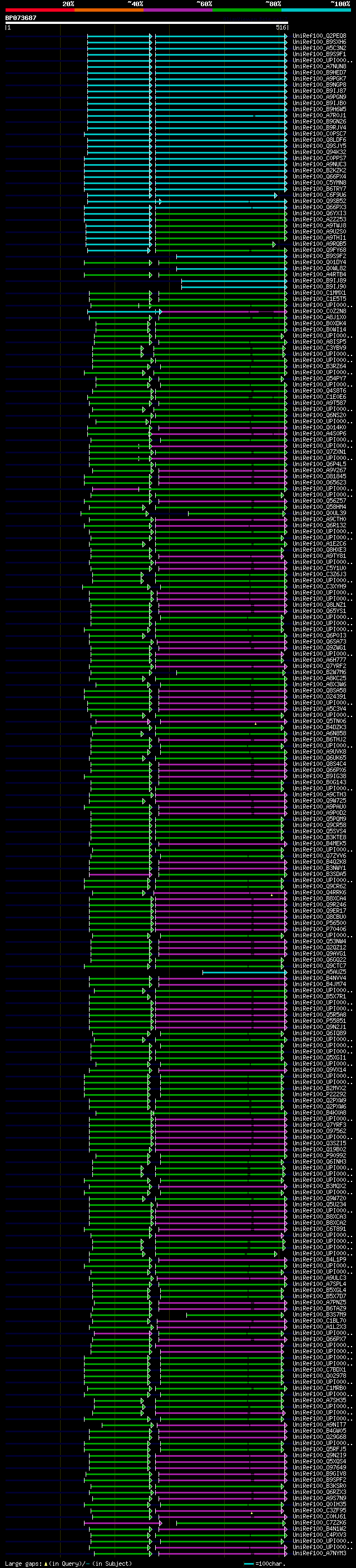Click the query end position 516
The width and height of the screenshot is (356, 1568).
click(281, 27)
